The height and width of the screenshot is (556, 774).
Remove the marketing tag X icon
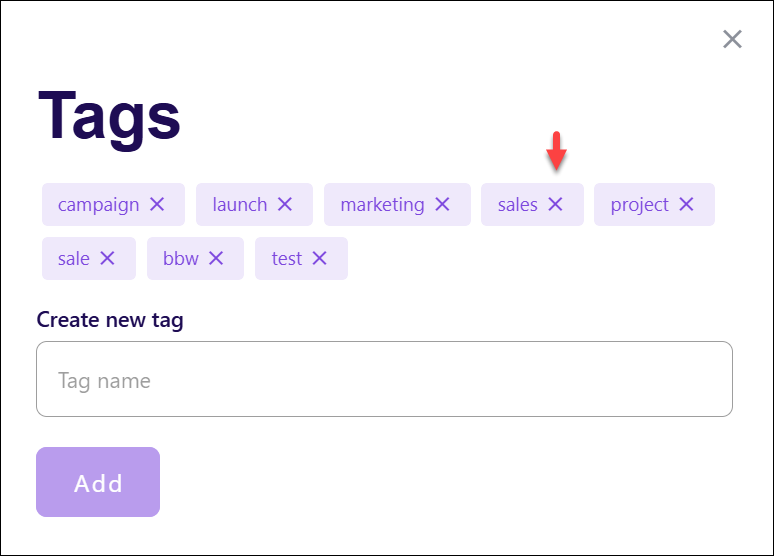(442, 204)
